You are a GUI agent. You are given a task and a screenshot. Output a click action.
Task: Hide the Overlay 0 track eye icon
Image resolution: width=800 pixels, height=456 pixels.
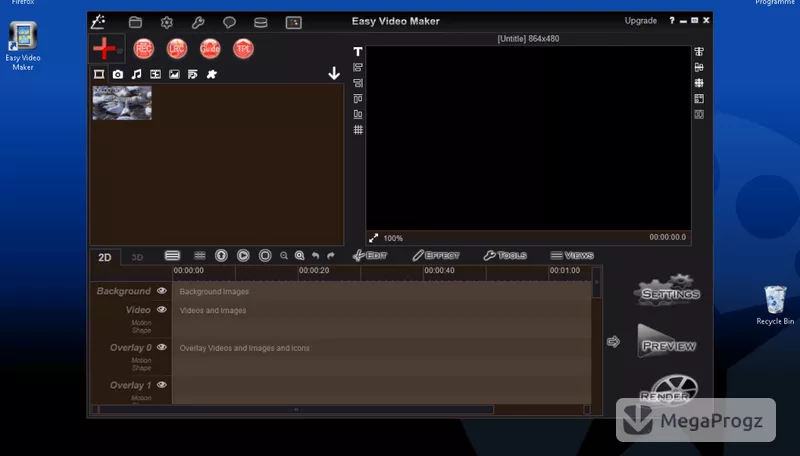(162, 347)
